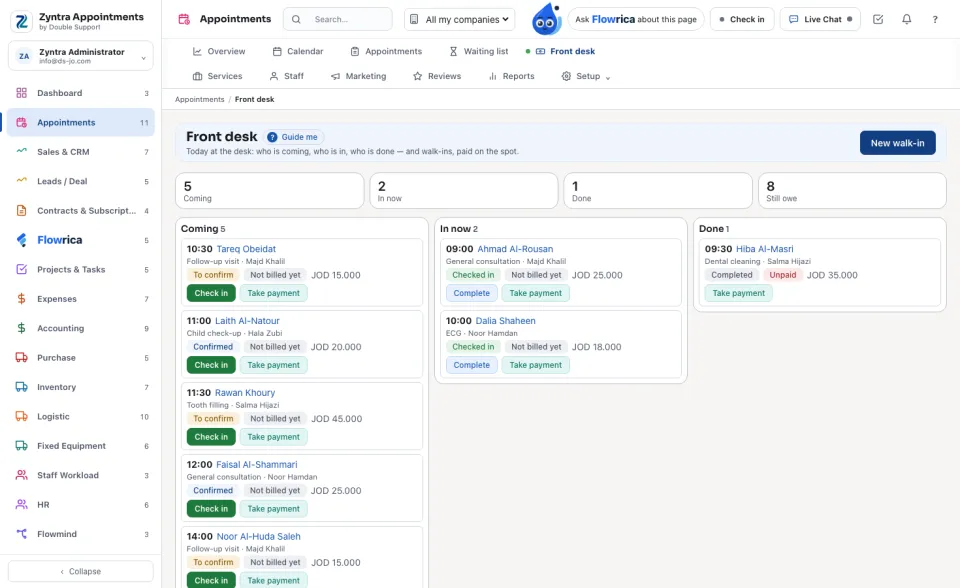Click the Sales & CRM sidebar icon
Image resolution: width=960 pixels, height=588 pixels.
(21, 151)
